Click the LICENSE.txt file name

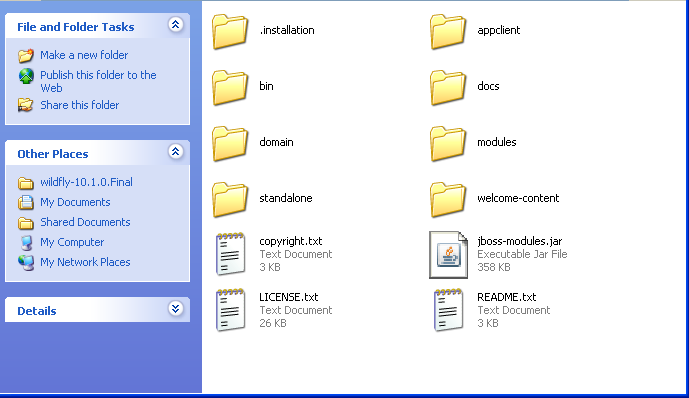[289, 297]
